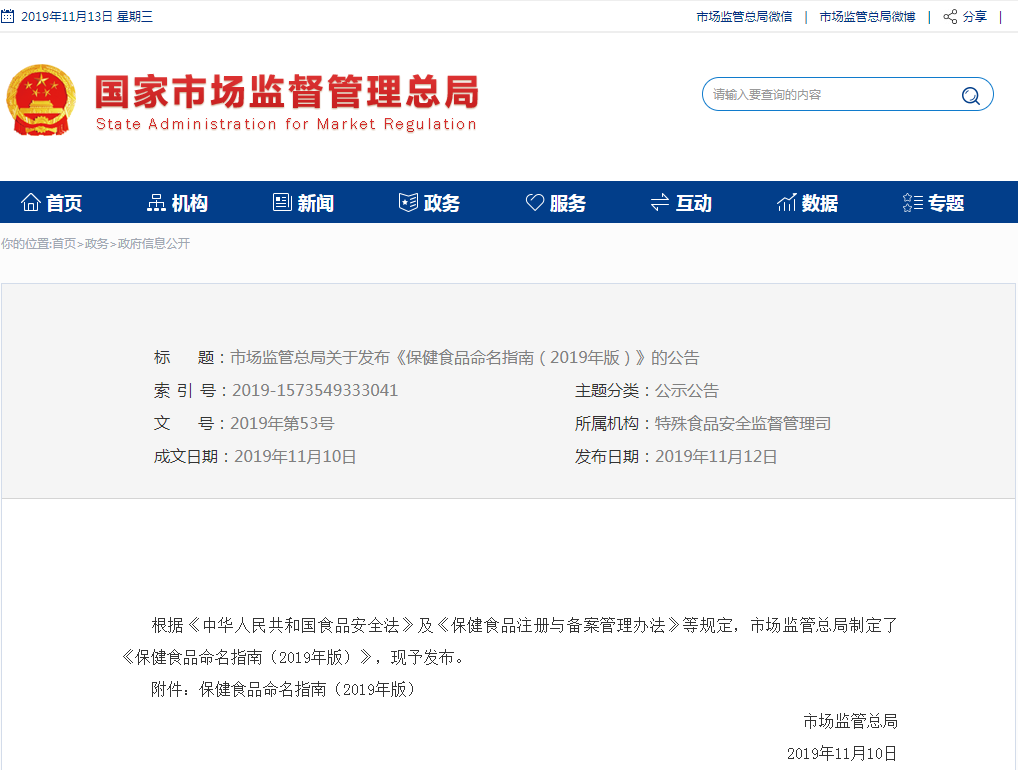Click the shield icon by 政务
The height and width of the screenshot is (770, 1018).
(x=408, y=203)
